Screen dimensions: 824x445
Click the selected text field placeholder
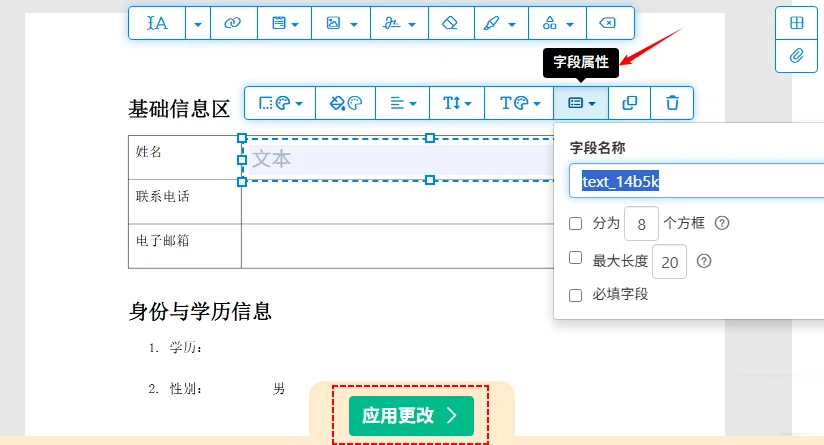pyautogui.click(x=398, y=159)
